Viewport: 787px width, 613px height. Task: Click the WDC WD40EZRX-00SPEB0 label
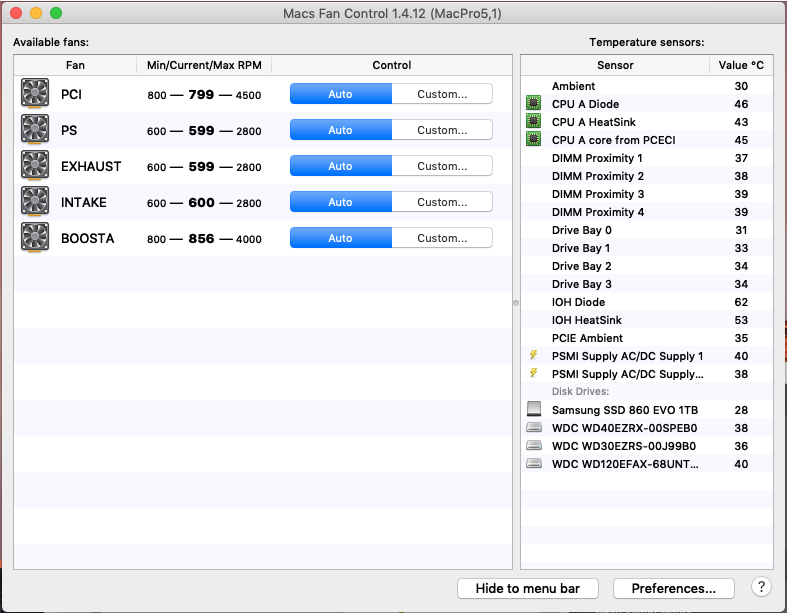click(x=624, y=428)
